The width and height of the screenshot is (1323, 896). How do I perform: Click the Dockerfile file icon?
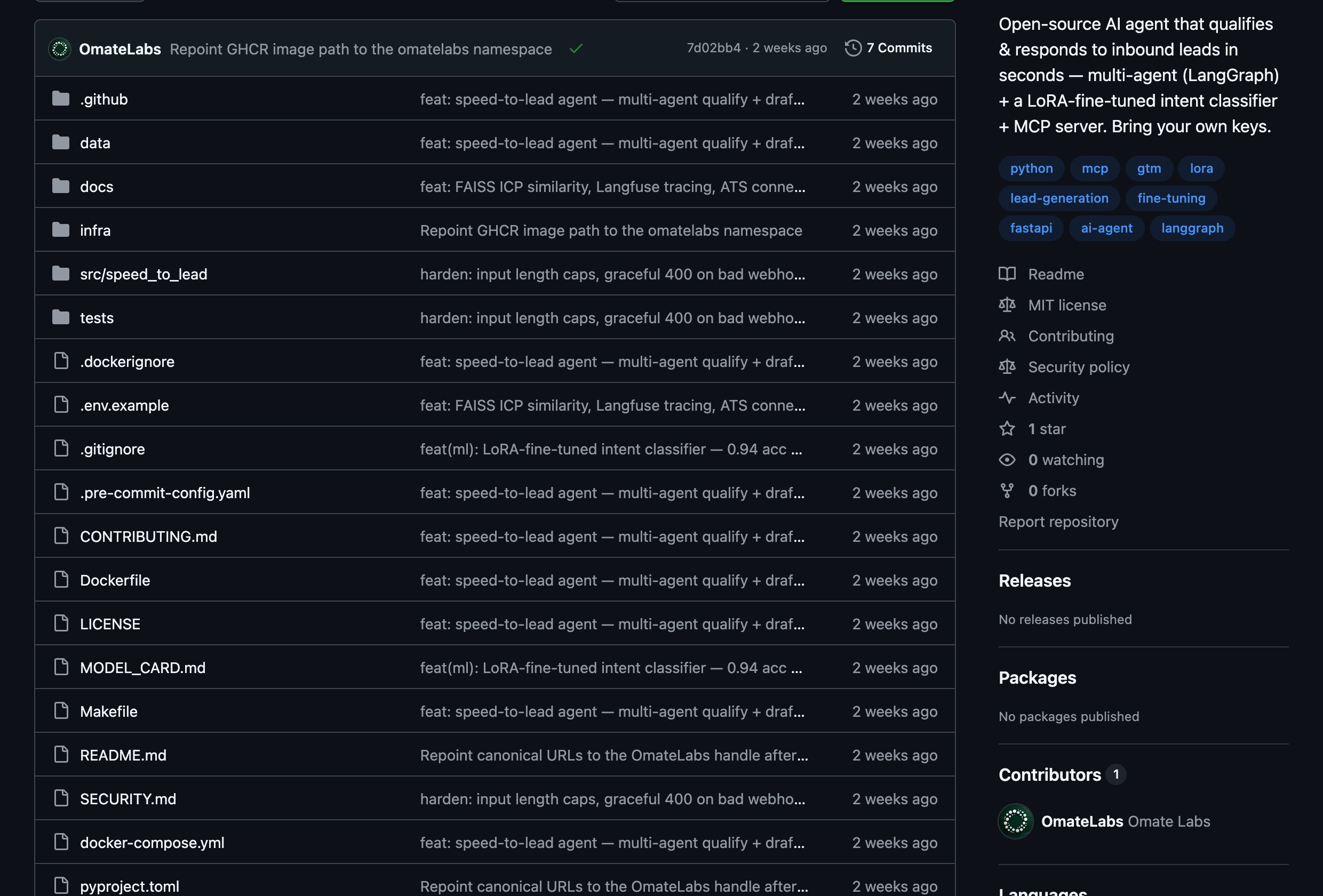[61, 580]
